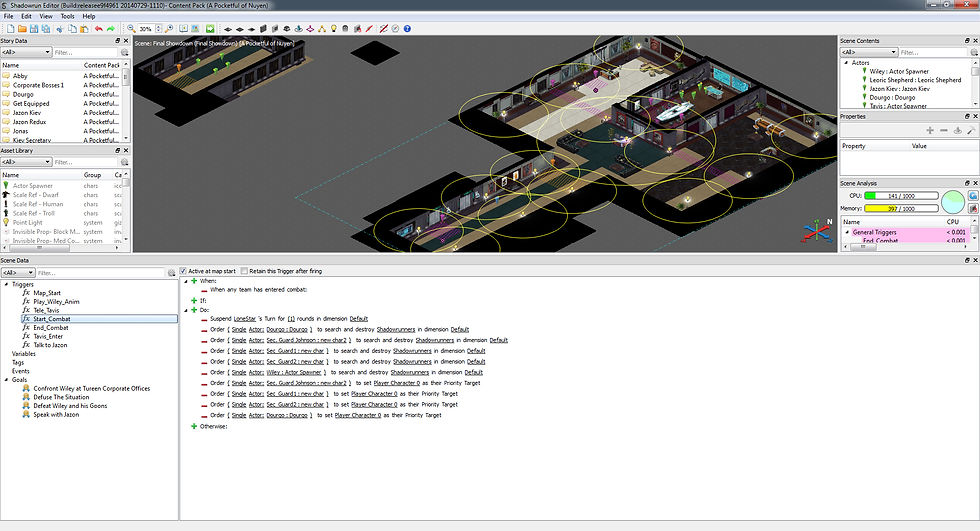Screen dimensions: 980x531
Task: Click the Wiley : Actor Spawner link
Action: point(294,373)
